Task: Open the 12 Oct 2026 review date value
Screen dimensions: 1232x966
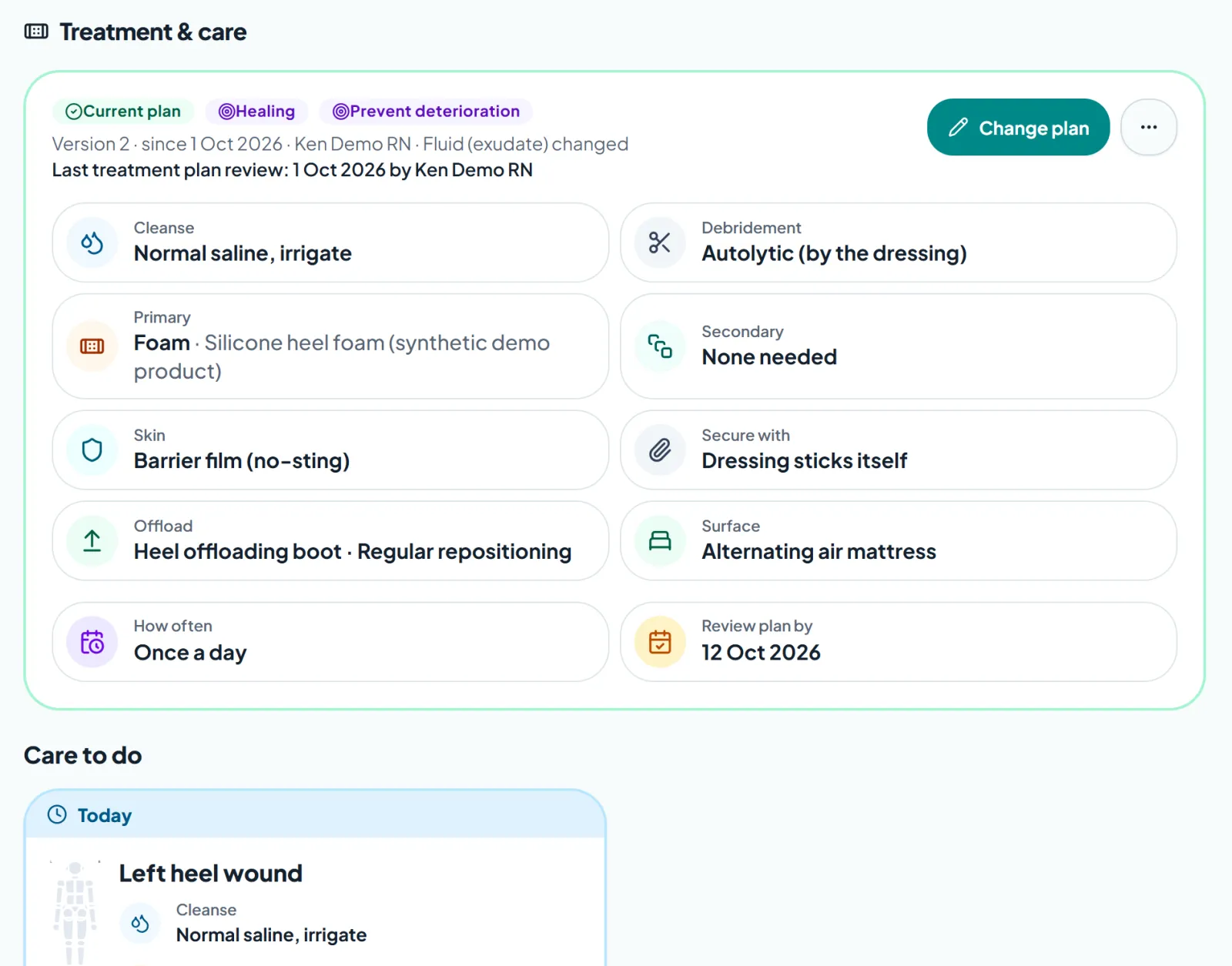Action: (x=761, y=652)
